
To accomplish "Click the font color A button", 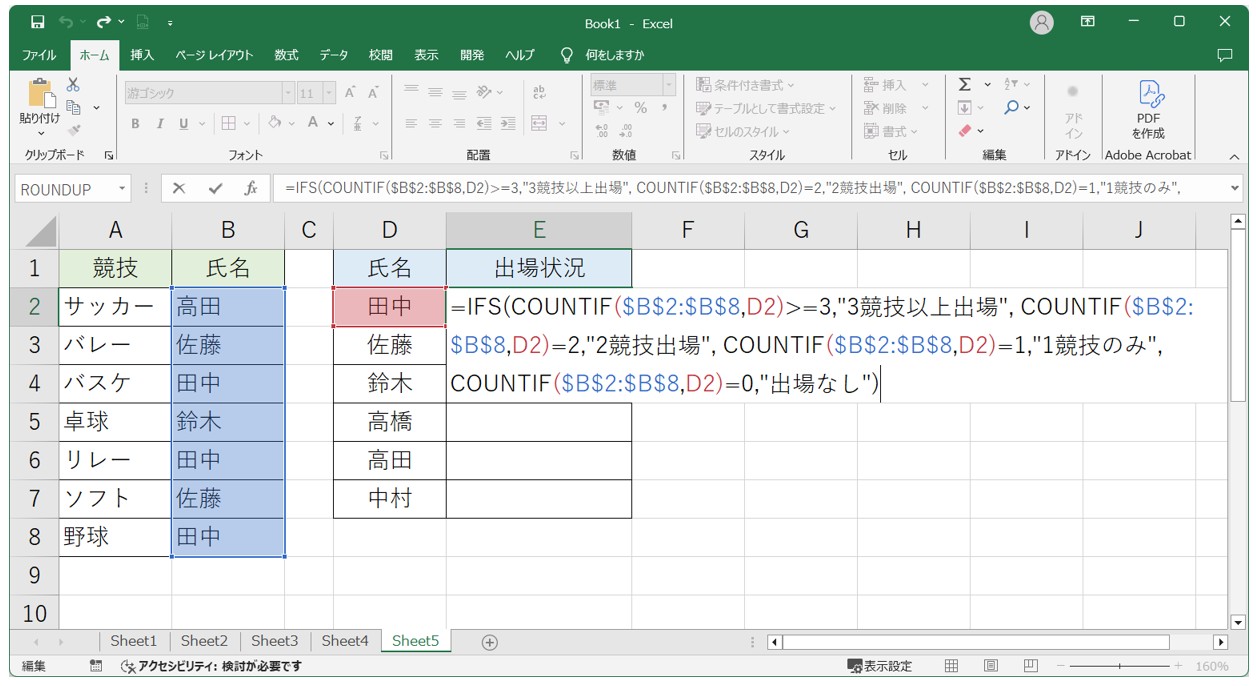I will [x=314, y=123].
